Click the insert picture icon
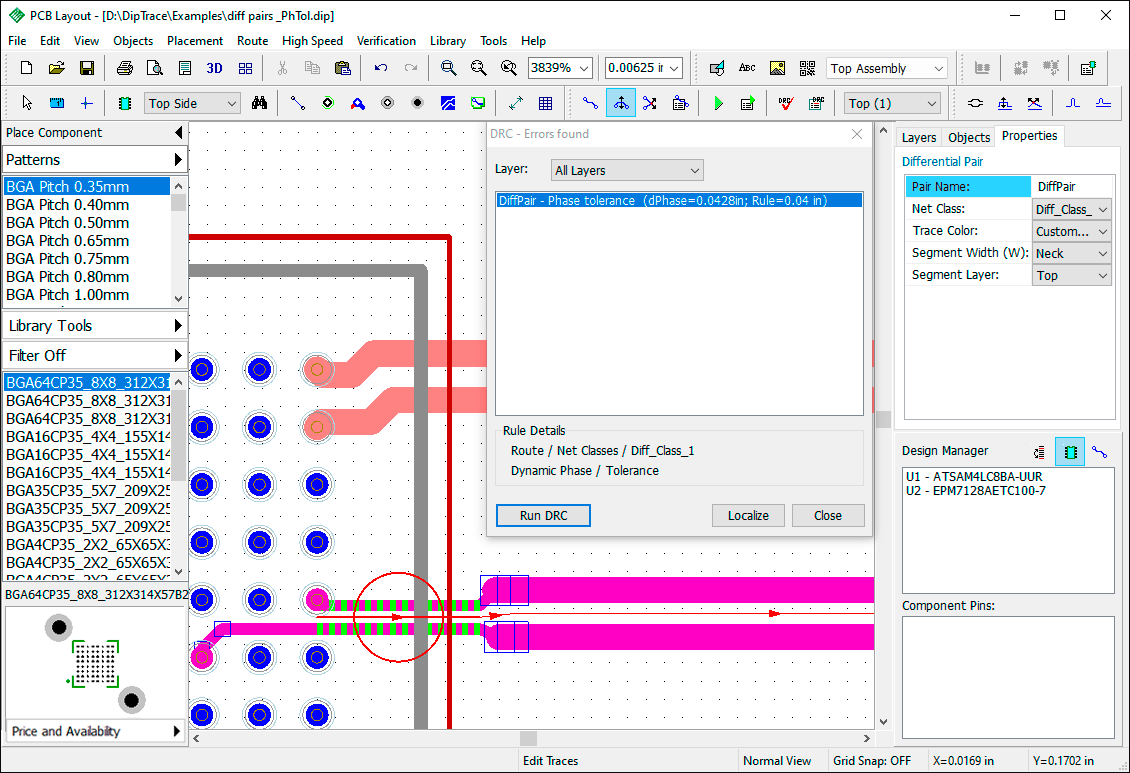The image size is (1130, 773). click(x=777, y=68)
